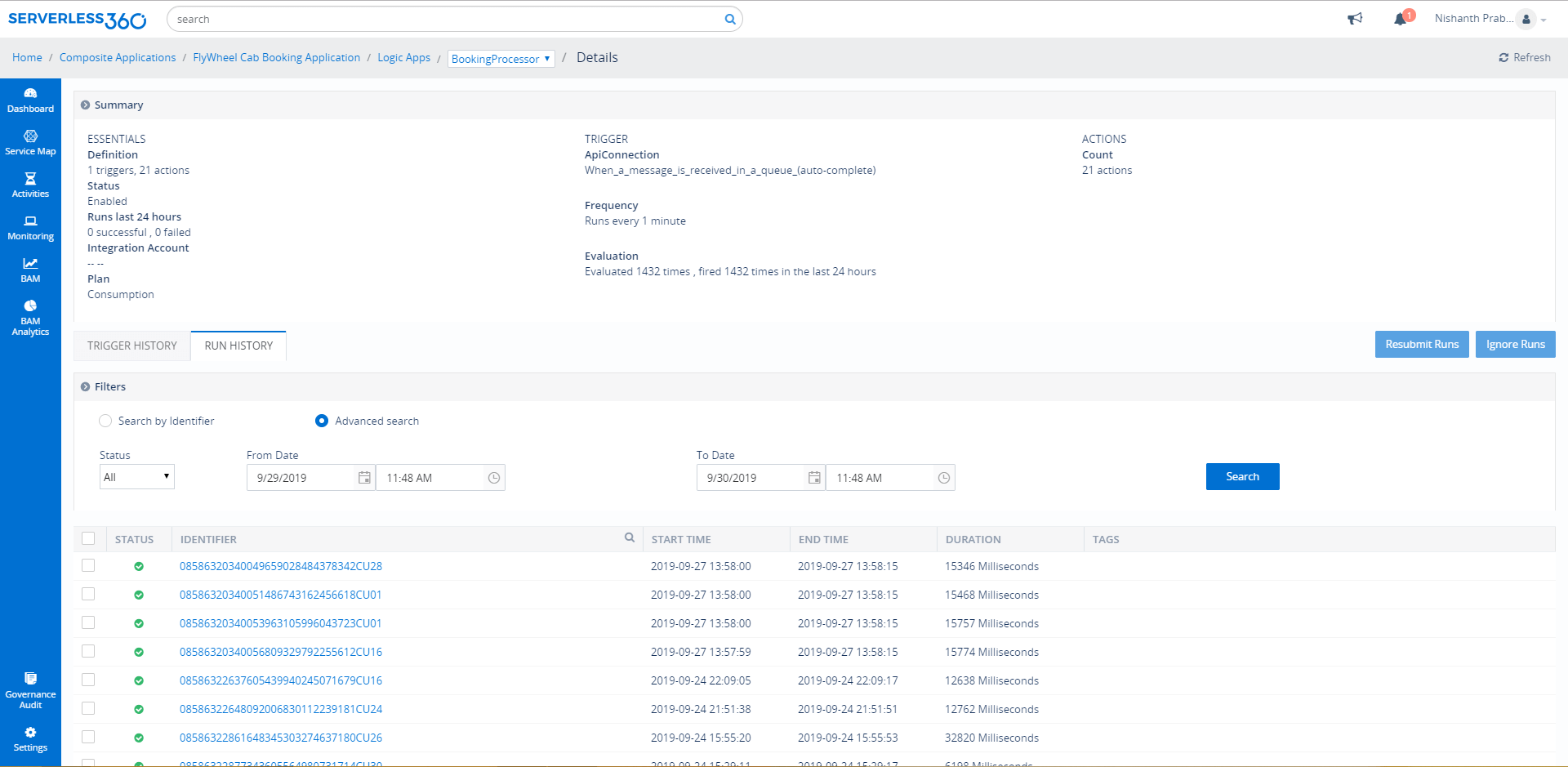Screen dimensions: 1568x767
Task: Sort by End Time column header
Action: (823, 540)
